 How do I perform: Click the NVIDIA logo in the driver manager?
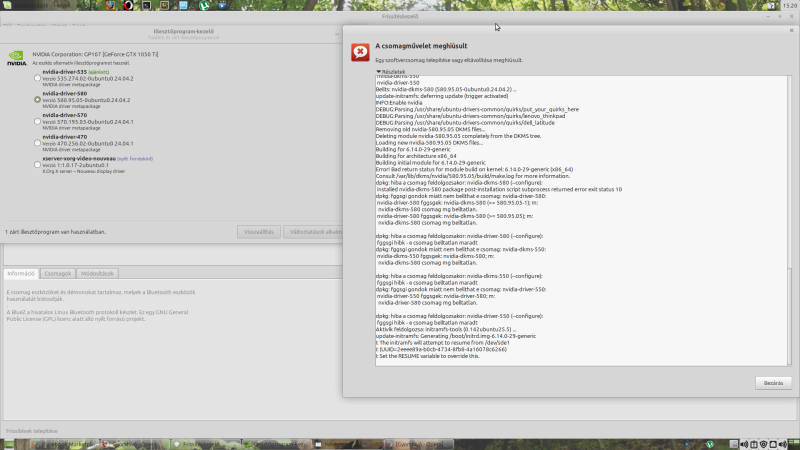point(16,58)
